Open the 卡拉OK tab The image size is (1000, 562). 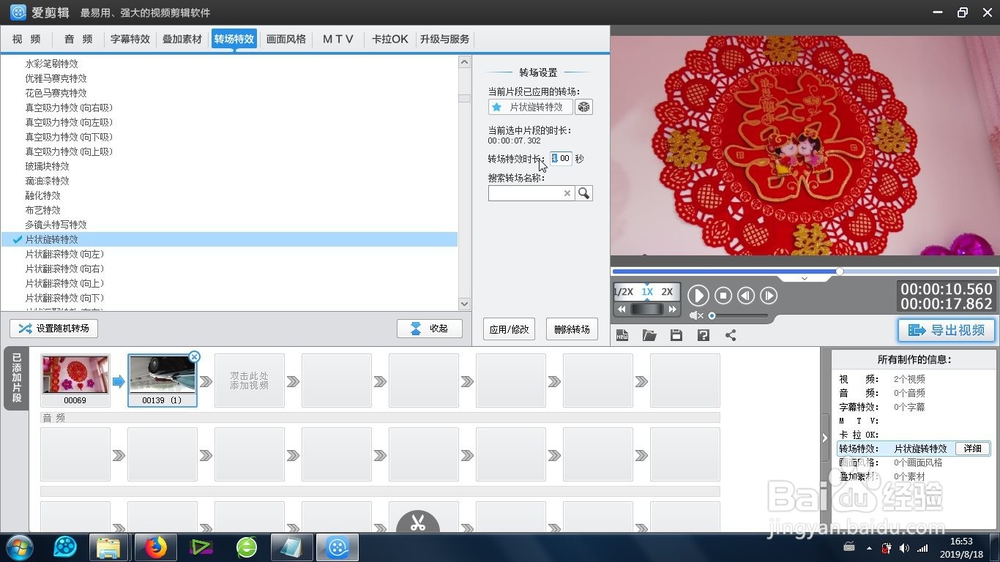[x=390, y=39]
